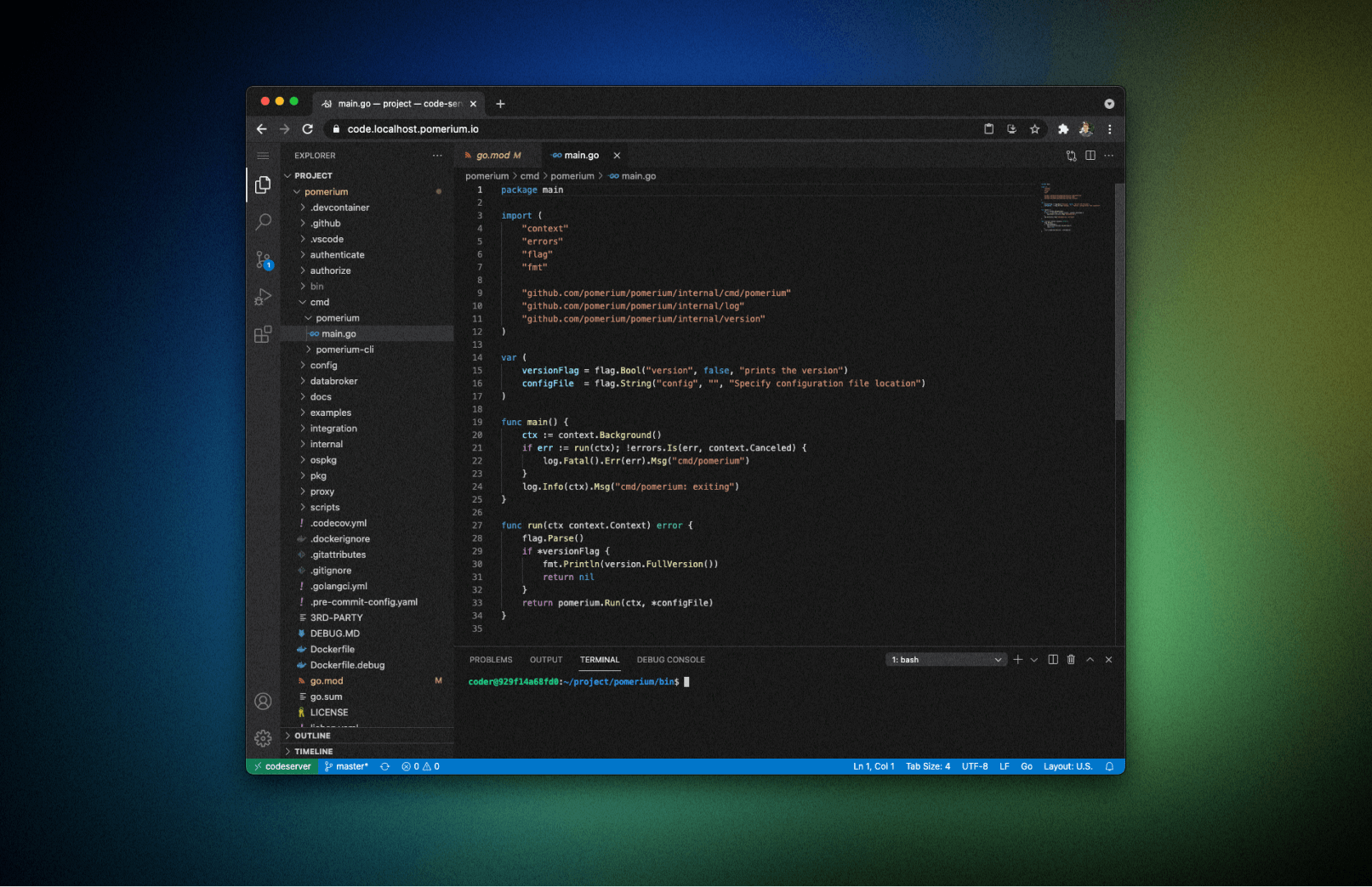Click the master* branch indicator
This screenshot has height=887, width=1372.
(346, 767)
